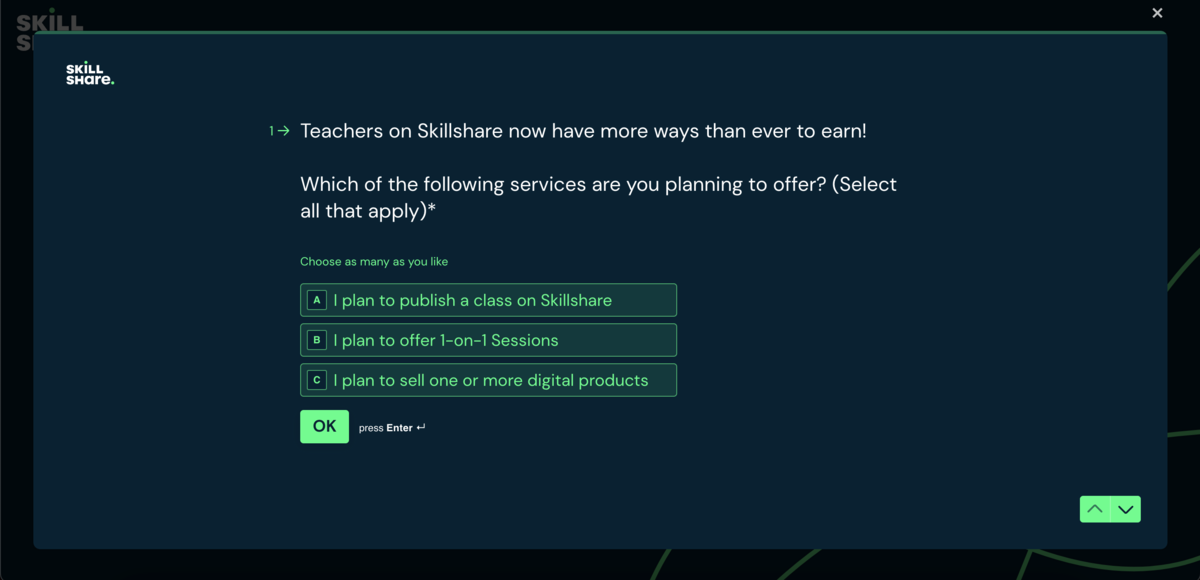Screen dimensions: 1200x580
Task: Navigate to the previous question using the arrows
Action: tap(1095, 509)
